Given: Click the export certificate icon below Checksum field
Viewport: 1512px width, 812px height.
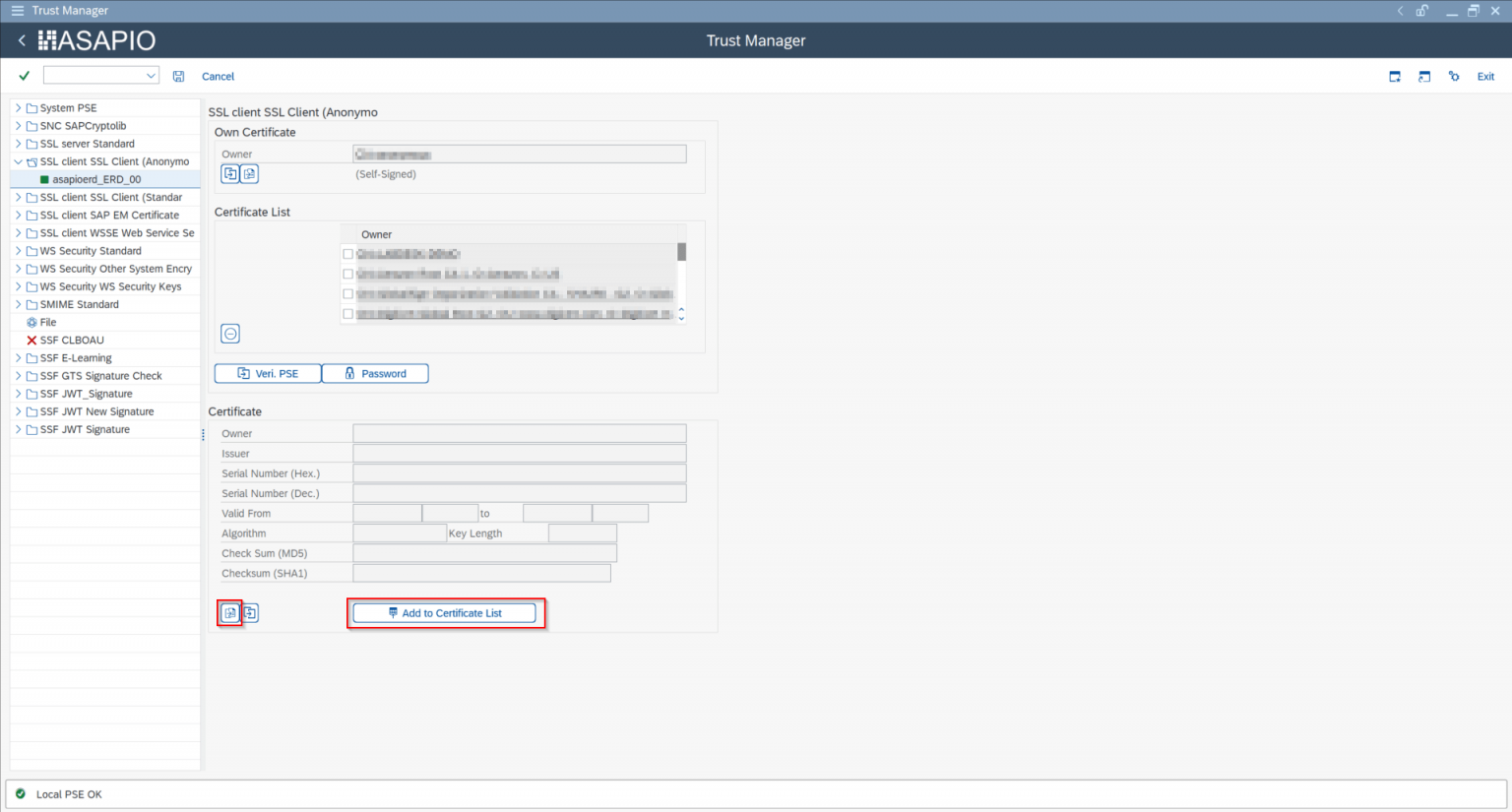Looking at the screenshot, I should click(x=250, y=613).
